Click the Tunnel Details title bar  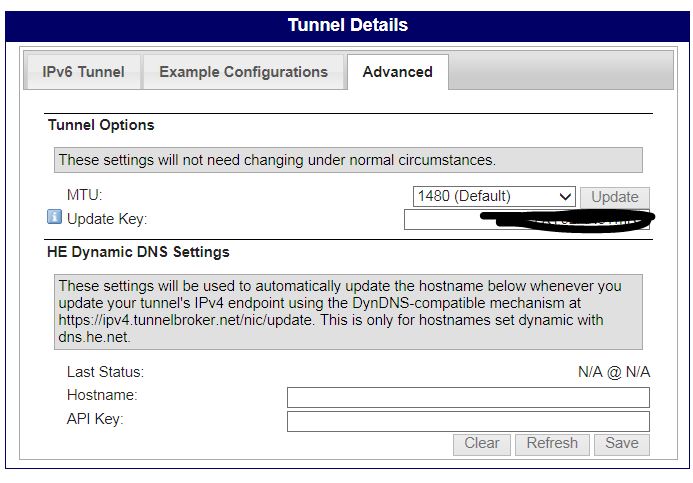[347, 25]
